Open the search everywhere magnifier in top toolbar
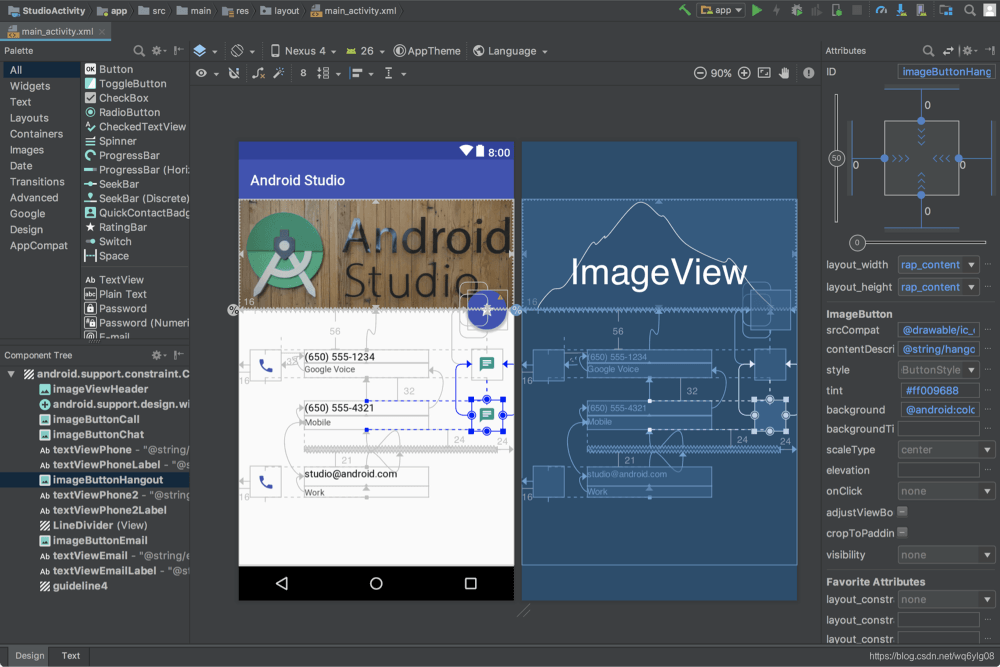Screen dimensions: 1000x667 point(969,10)
